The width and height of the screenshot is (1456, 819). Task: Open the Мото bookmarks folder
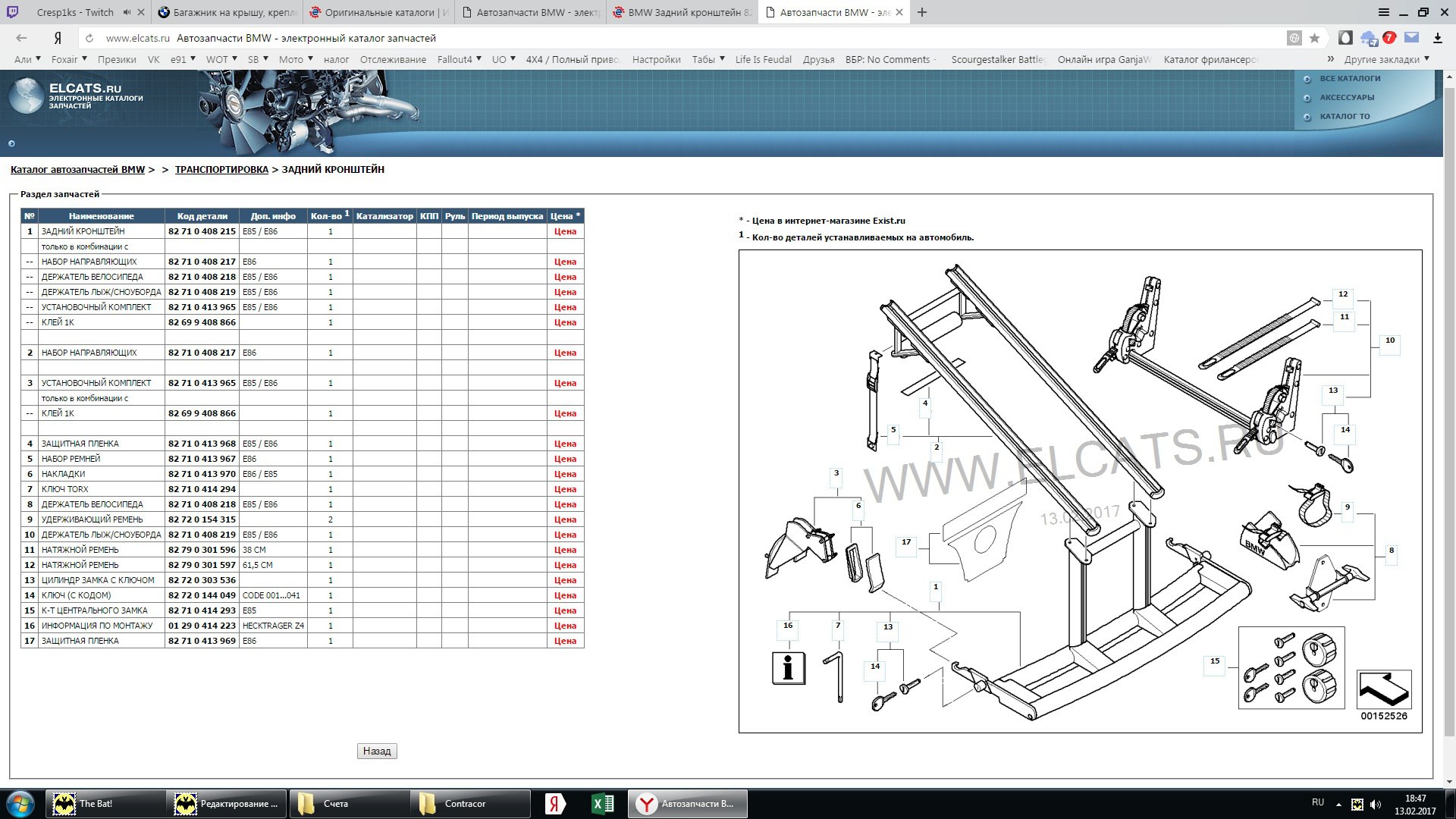point(296,59)
